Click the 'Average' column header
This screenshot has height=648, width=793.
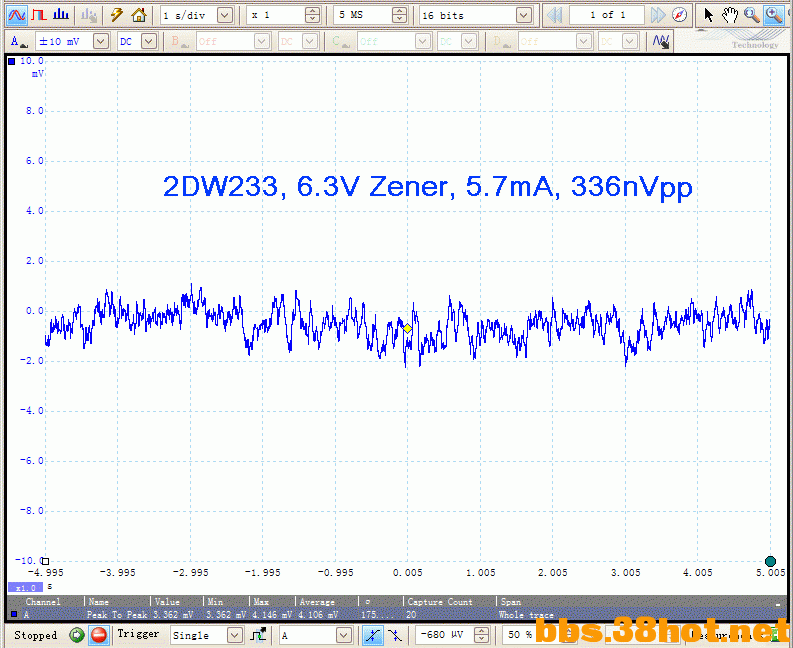click(317, 601)
